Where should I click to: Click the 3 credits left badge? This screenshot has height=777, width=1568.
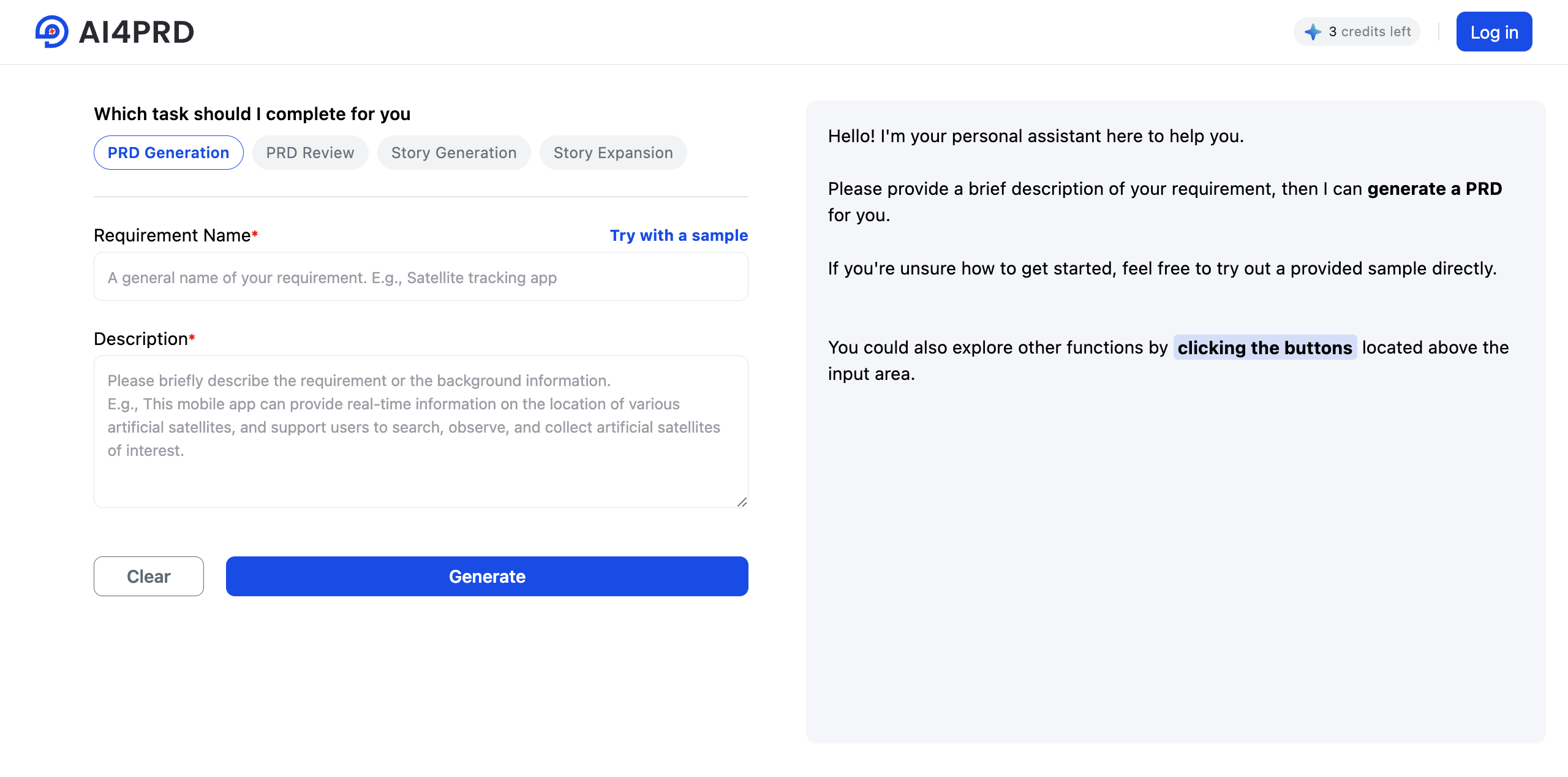point(1357,31)
